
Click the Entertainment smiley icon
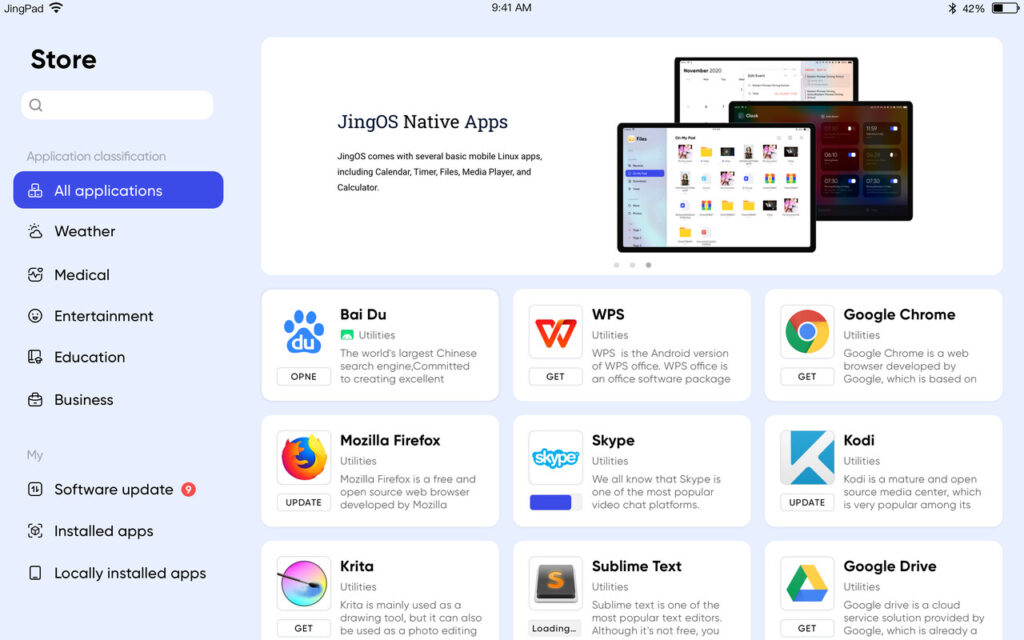[35, 316]
